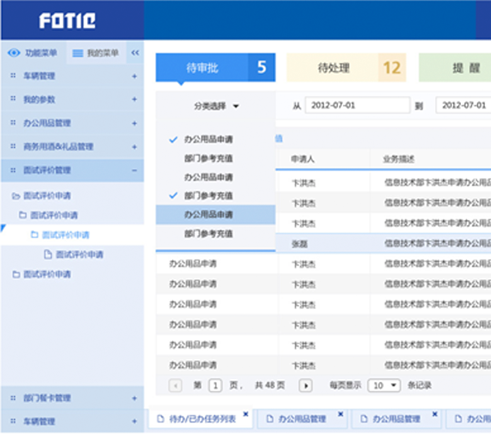The image size is (491, 434).
Task: Expand 商务用酒&礼品管理 with its plus sign
Action: point(134,147)
